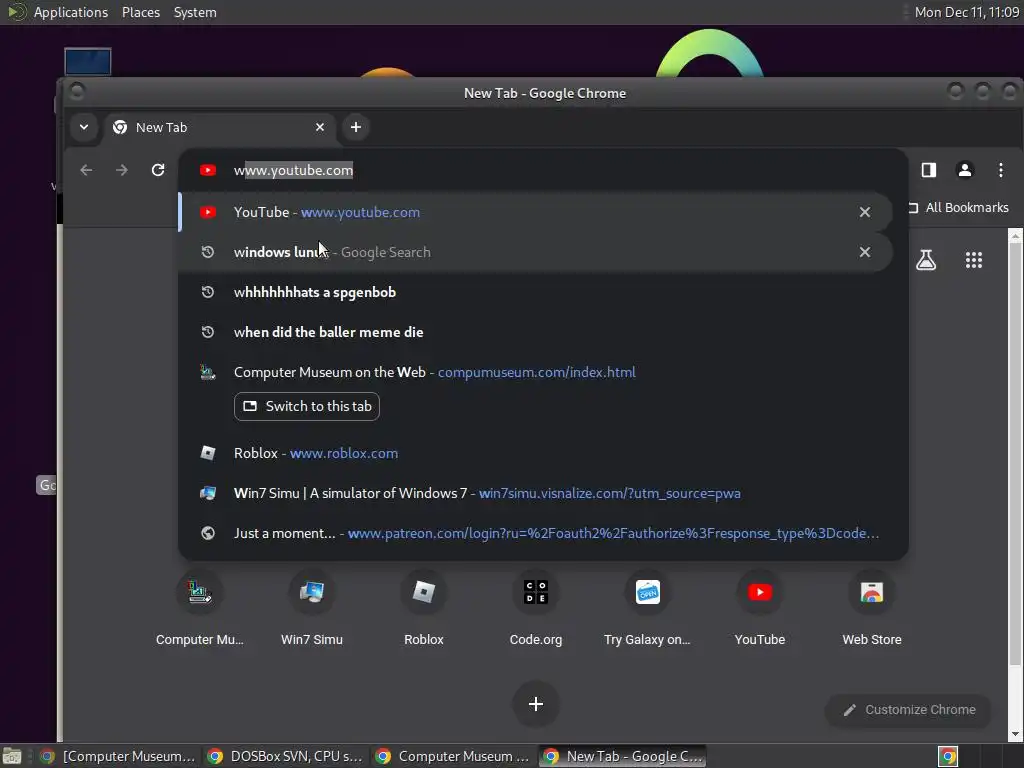
Task: Open the System menu
Action: 195,12
